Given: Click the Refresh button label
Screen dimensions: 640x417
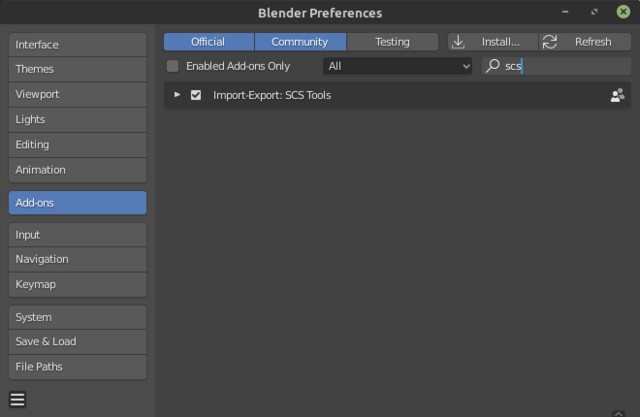Looking at the screenshot, I should click(593, 42).
